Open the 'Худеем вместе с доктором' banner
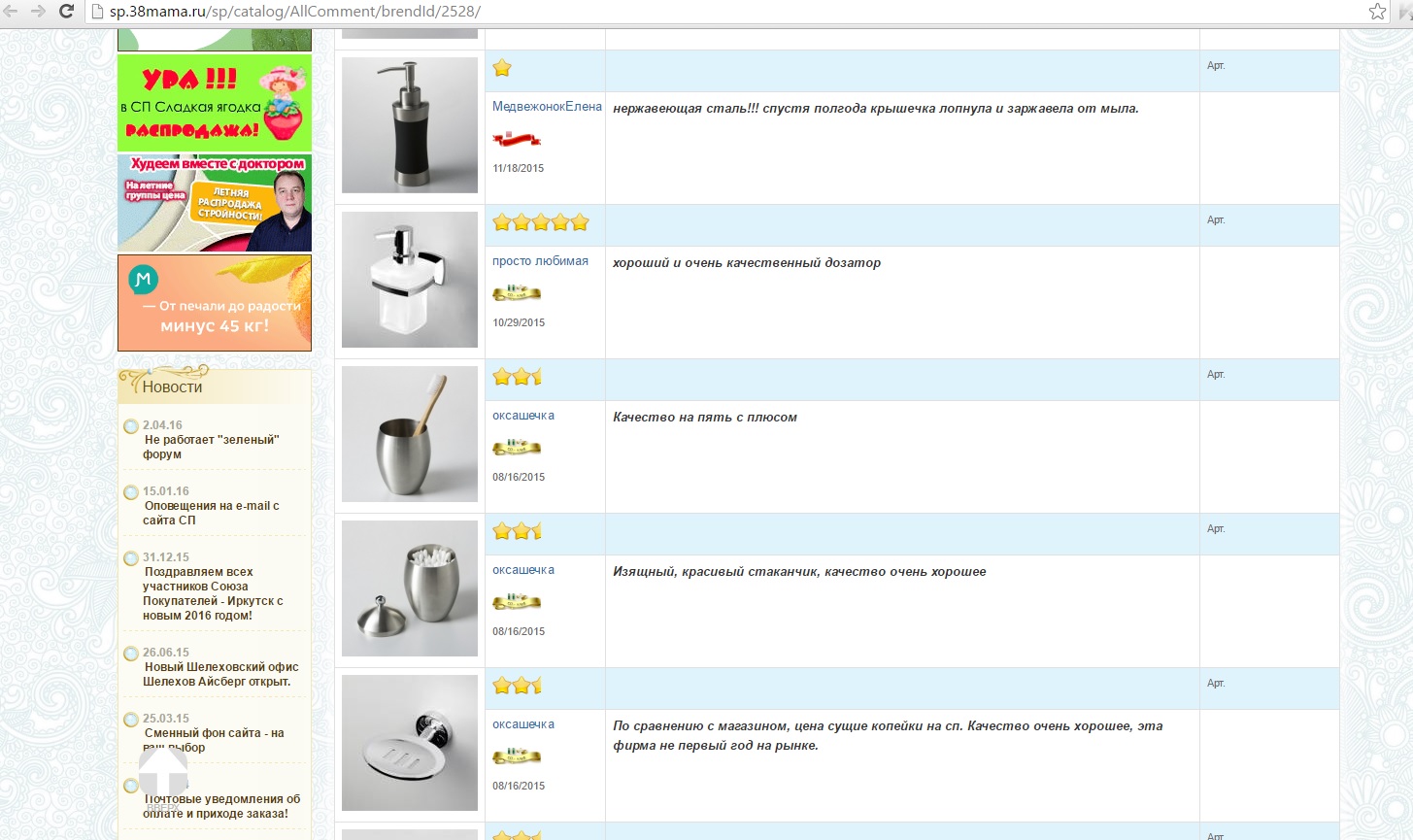The width and height of the screenshot is (1413, 840). pyautogui.click(x=215, y=203)
